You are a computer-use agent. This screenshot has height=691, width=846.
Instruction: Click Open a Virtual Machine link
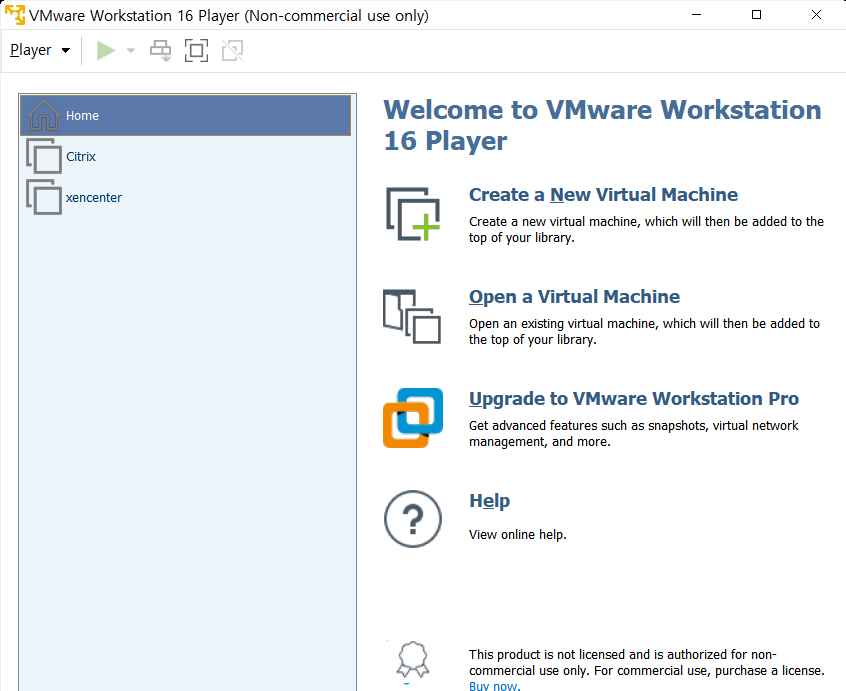point(574,297)
